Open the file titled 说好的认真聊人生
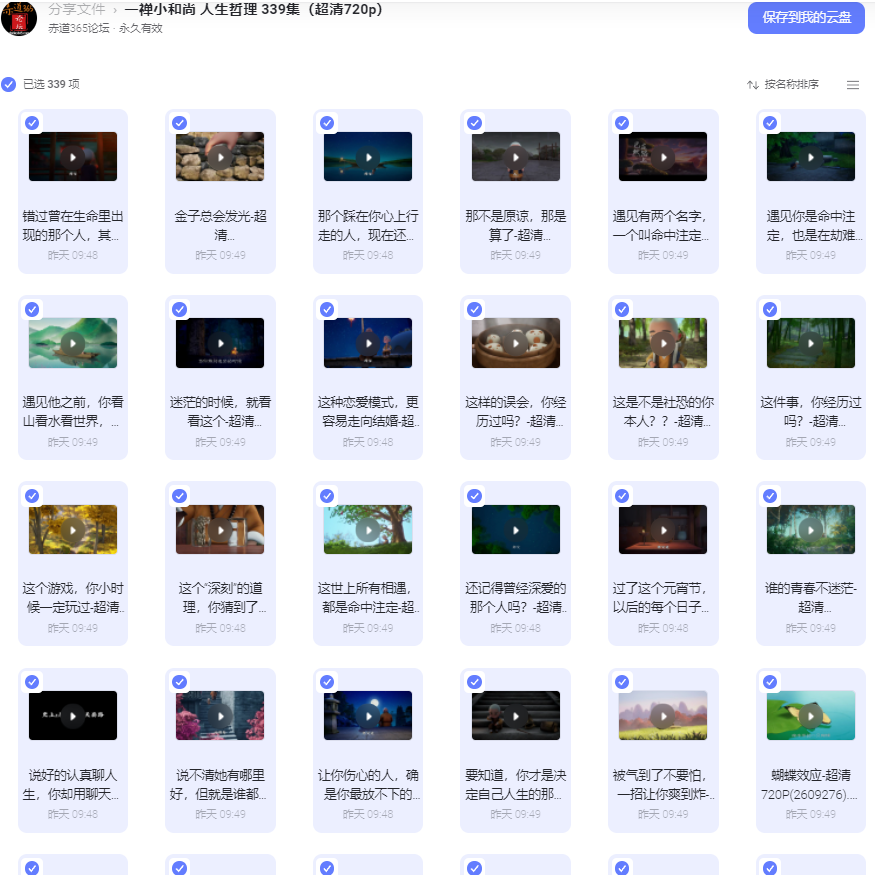 pos(73,784)
